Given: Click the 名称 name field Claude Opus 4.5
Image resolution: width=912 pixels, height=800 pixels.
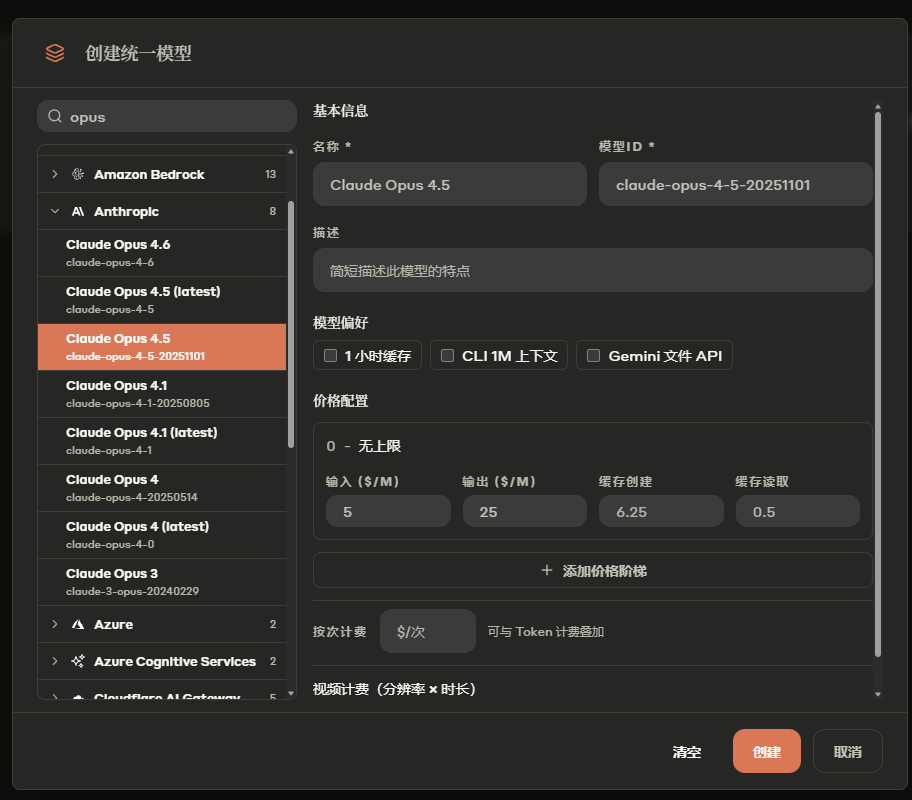Looking at the screenshot, I should coord(450,184).
